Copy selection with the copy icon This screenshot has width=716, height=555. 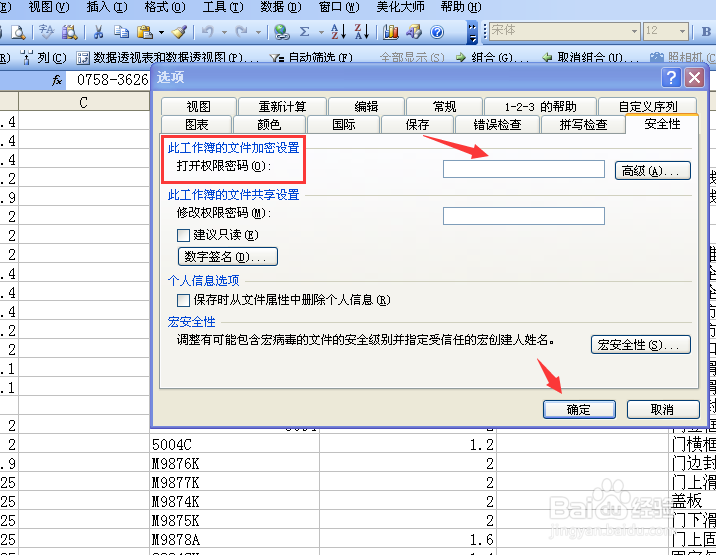click(121, 32)
